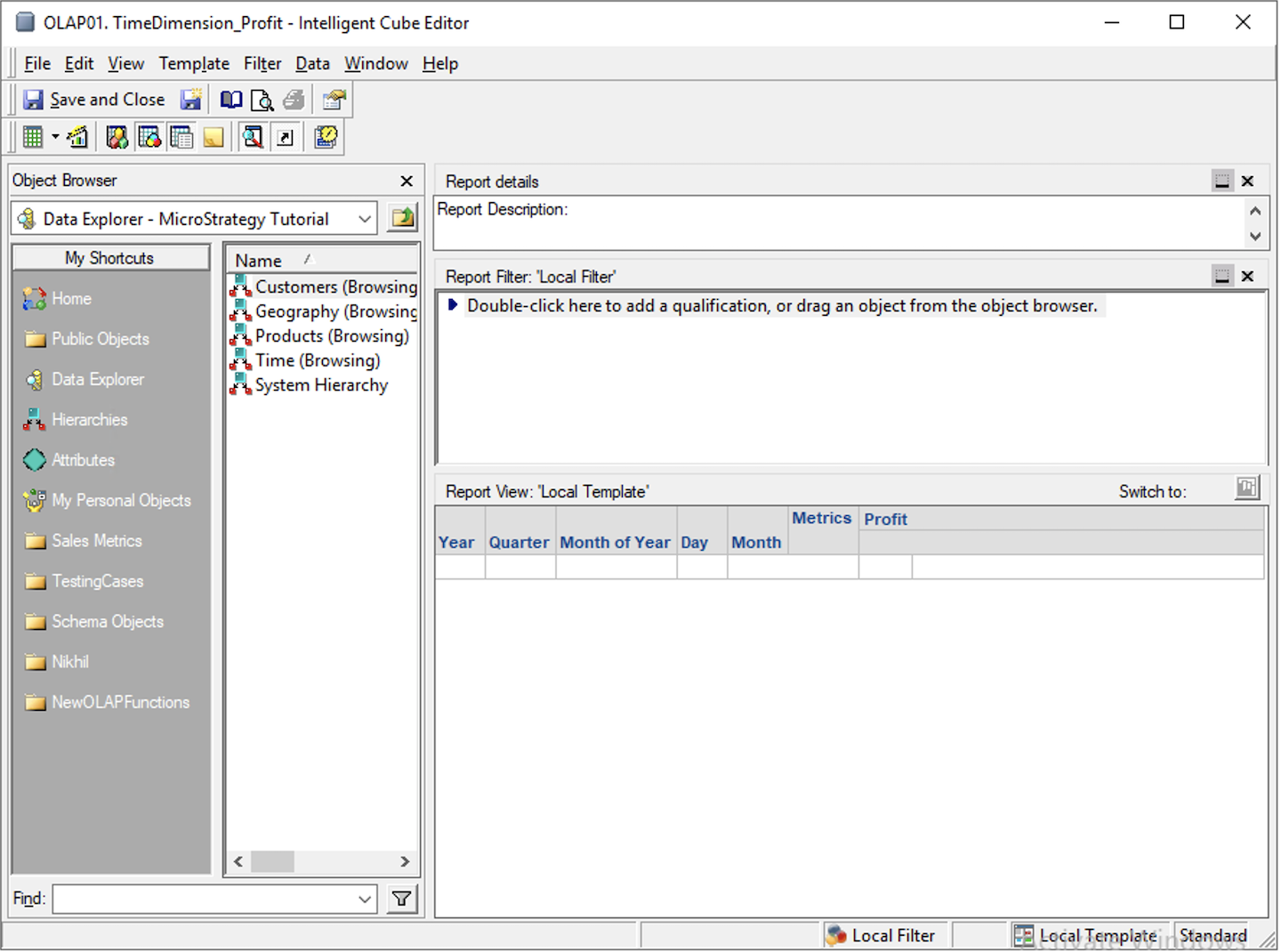1281x952 pixels.
Task: Select the Graph view icon
Action: point(77,136)
